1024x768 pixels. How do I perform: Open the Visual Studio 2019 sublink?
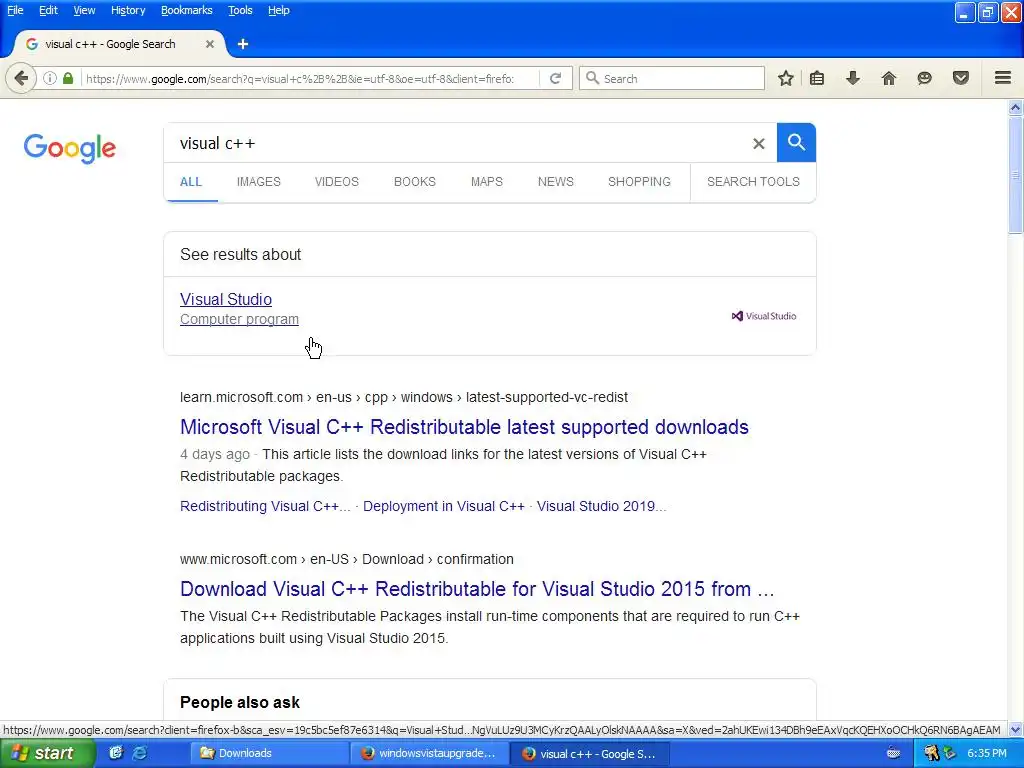click(601, 506)
